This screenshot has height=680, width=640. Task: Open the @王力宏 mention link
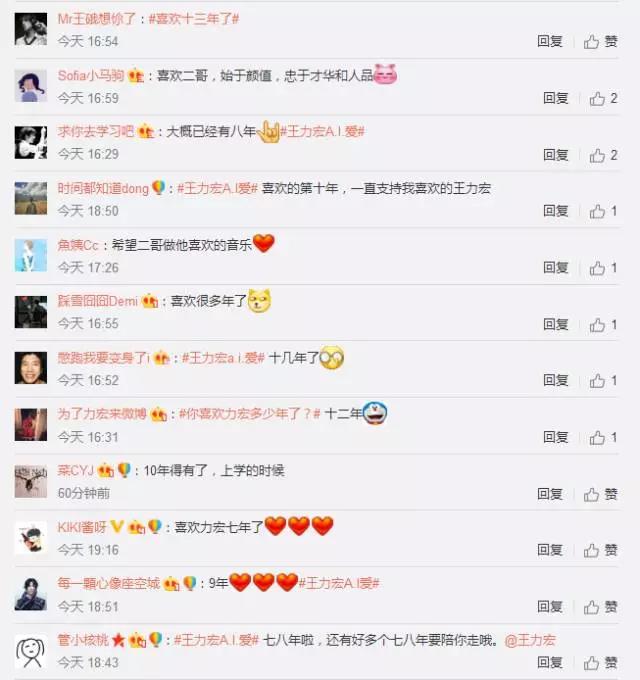click(530, 640)
